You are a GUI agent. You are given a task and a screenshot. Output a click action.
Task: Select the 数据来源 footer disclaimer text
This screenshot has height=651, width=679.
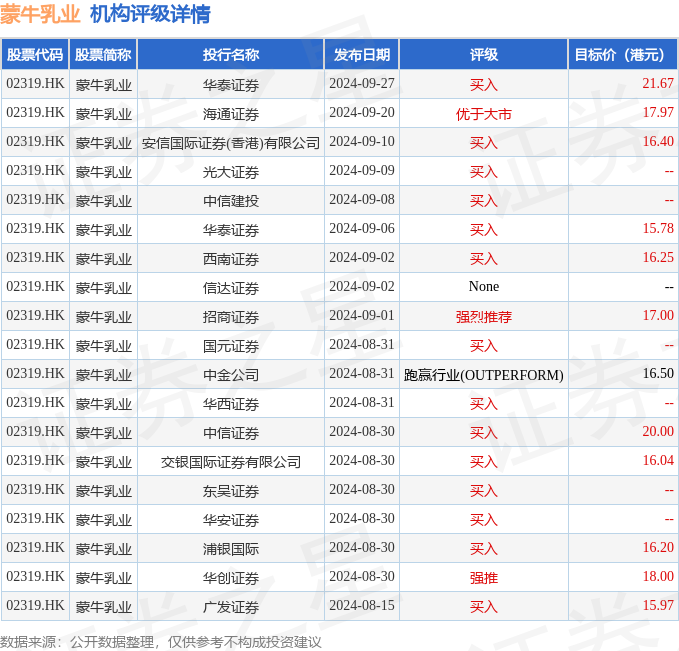tap(161, 642)
